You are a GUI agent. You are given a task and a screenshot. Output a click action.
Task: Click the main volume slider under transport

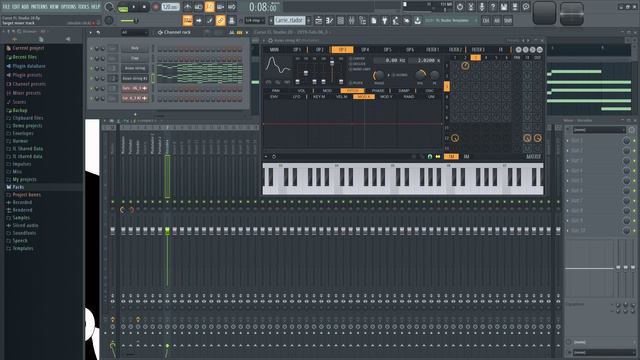point(130,20)
